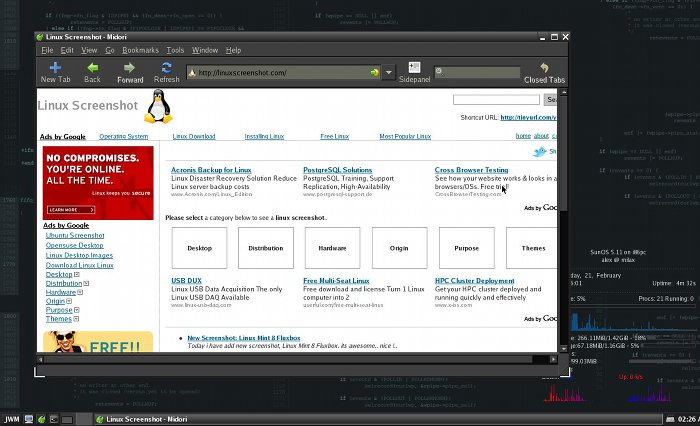Open the Go menu

click(x=109, y=50)
